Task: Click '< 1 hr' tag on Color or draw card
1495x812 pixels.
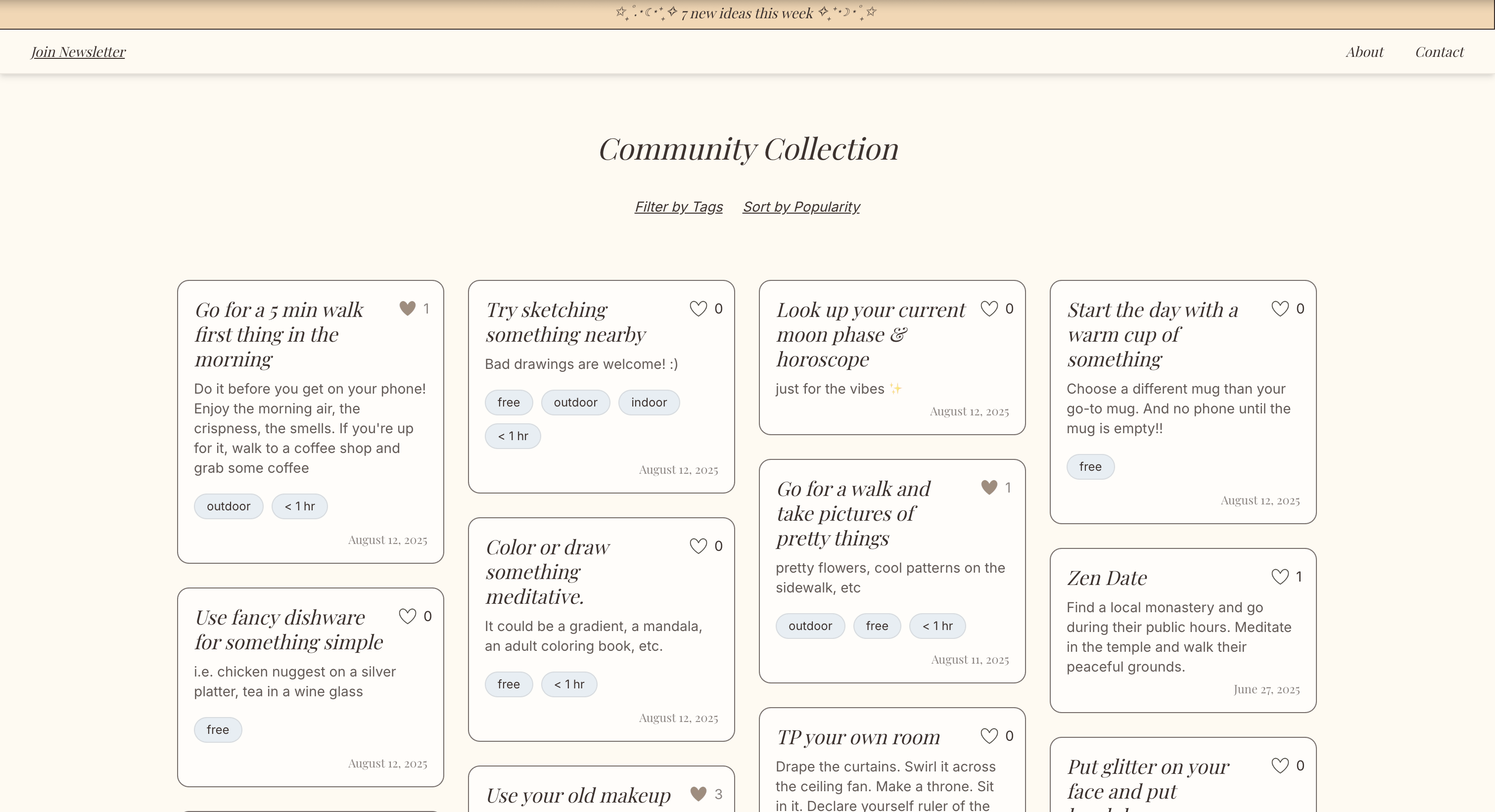Action: tap(569, 684)
